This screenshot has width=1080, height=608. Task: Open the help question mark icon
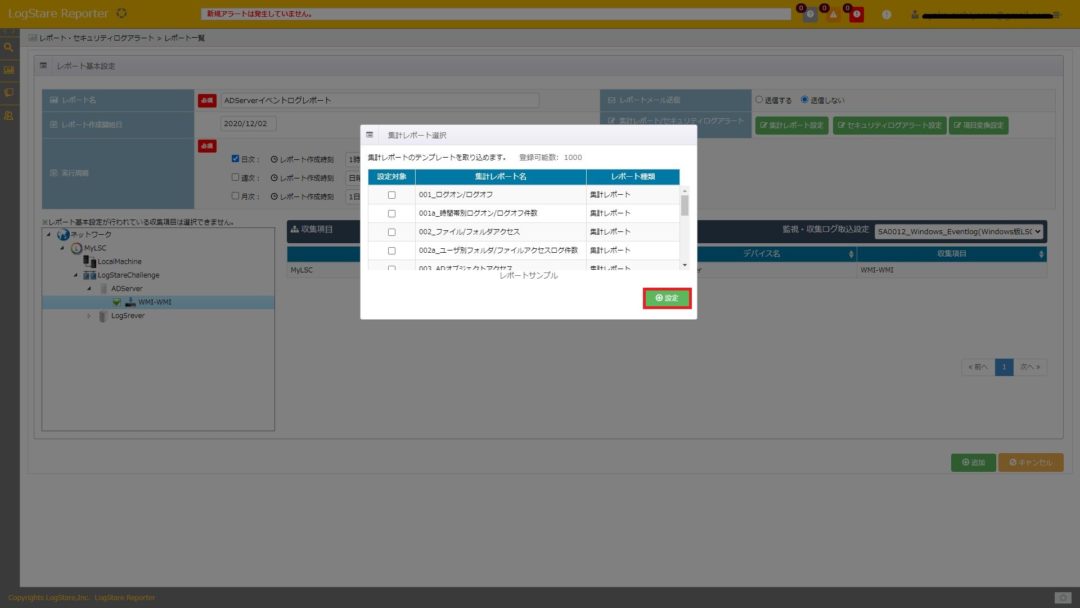point(886,14)
